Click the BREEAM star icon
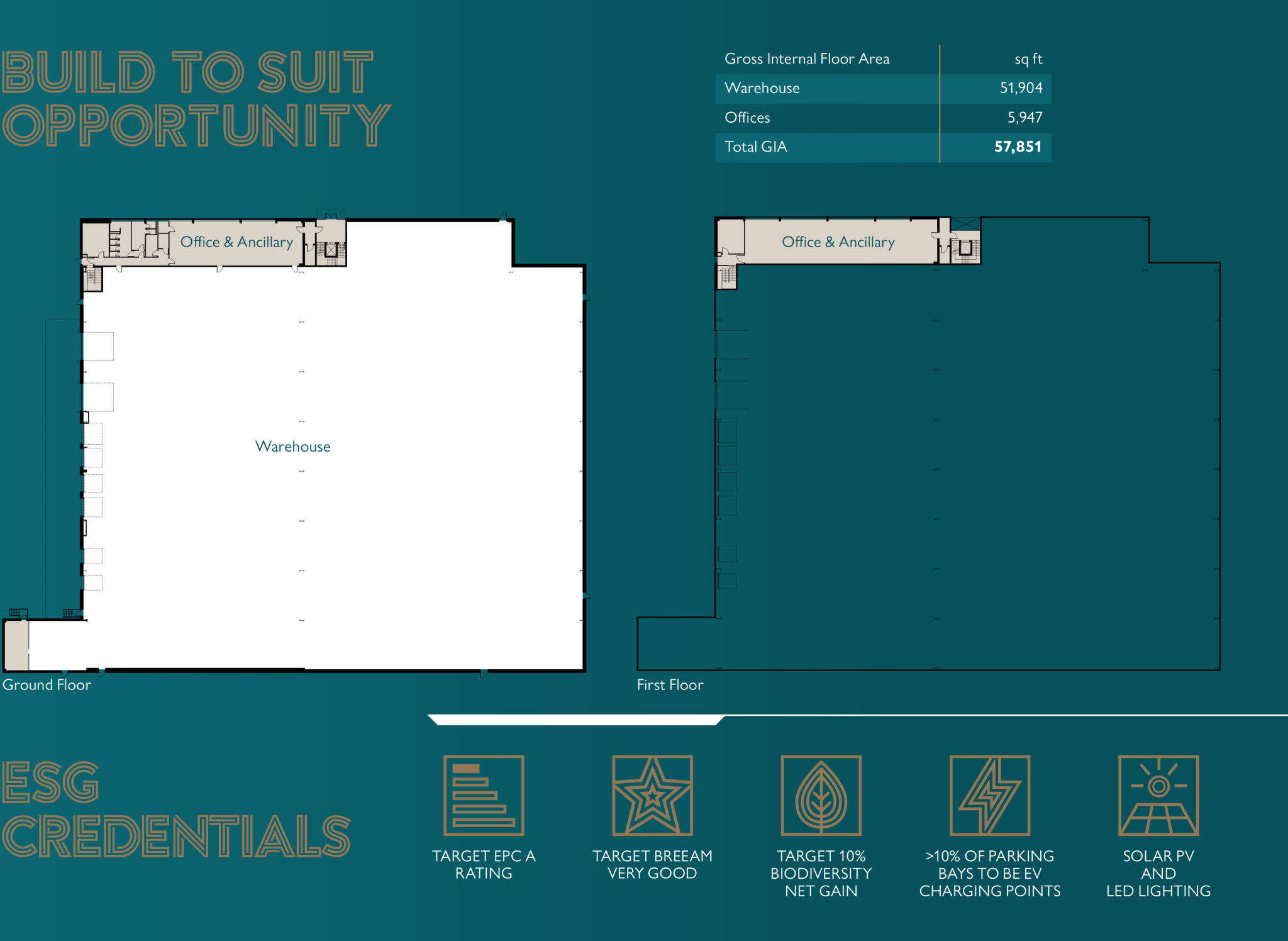 pos(653,796)
